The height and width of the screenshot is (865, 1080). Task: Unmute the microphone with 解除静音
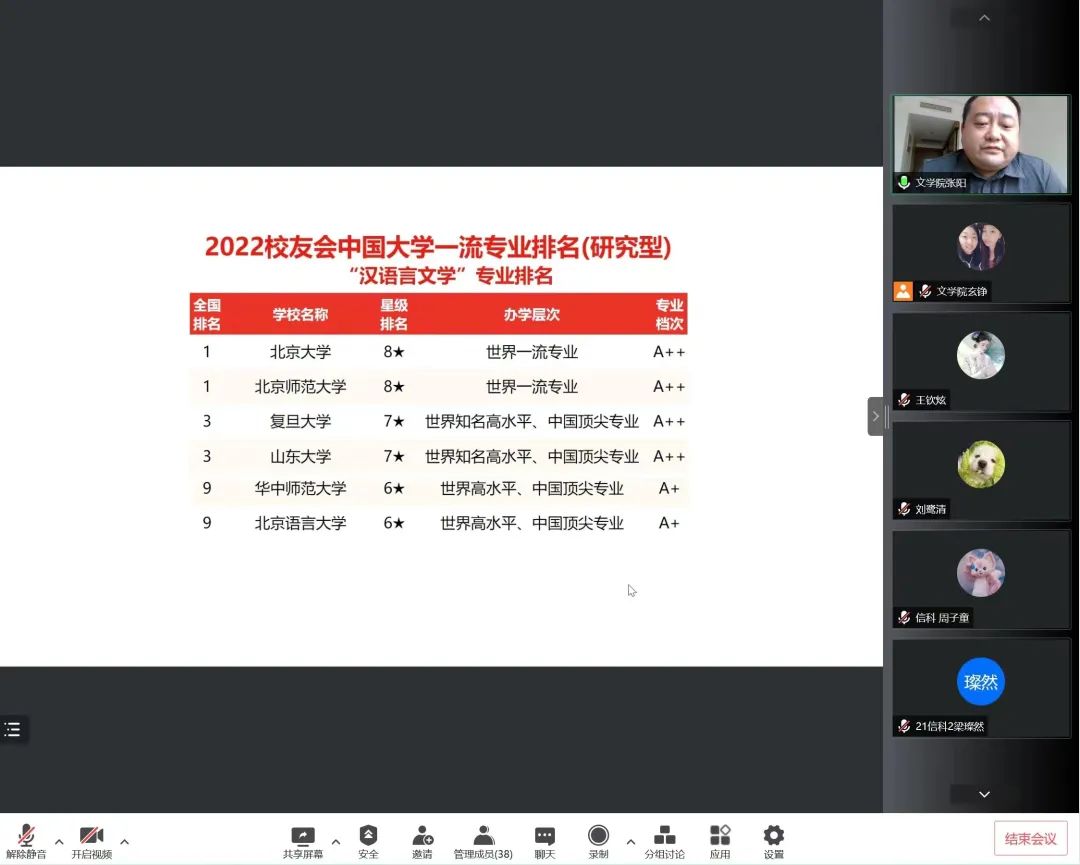(26, 842)
